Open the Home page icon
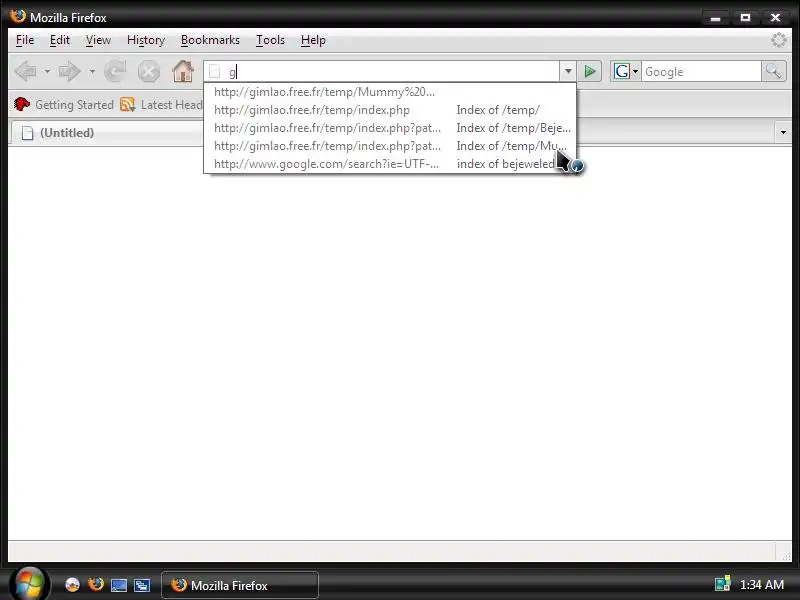800x600 pixels. [x=183, y=71]
